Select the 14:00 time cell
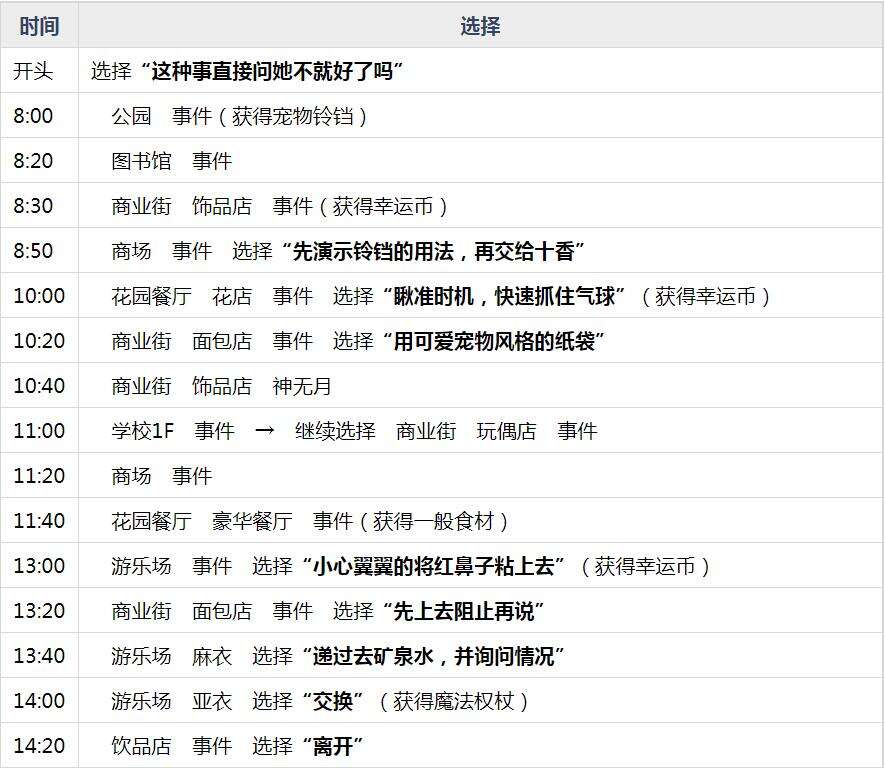Screen dimensions: 885x768 coord(39,700)
